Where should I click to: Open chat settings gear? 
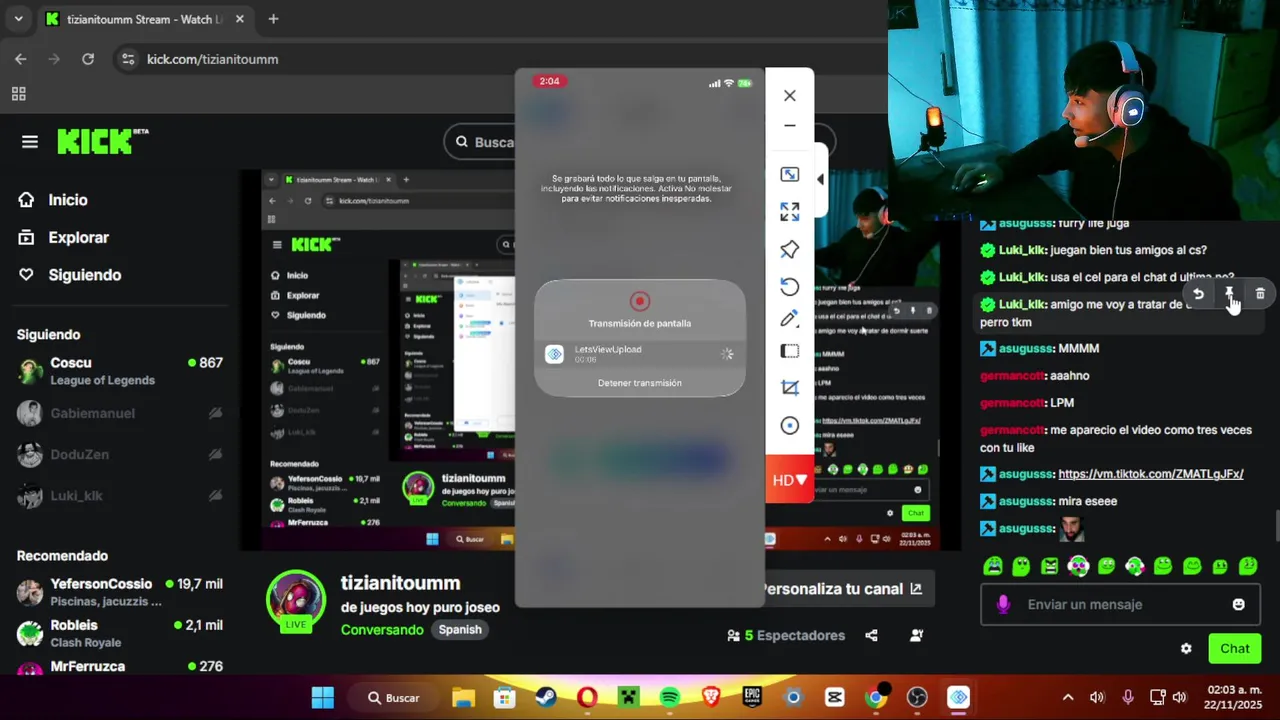tap(1186, 648)
